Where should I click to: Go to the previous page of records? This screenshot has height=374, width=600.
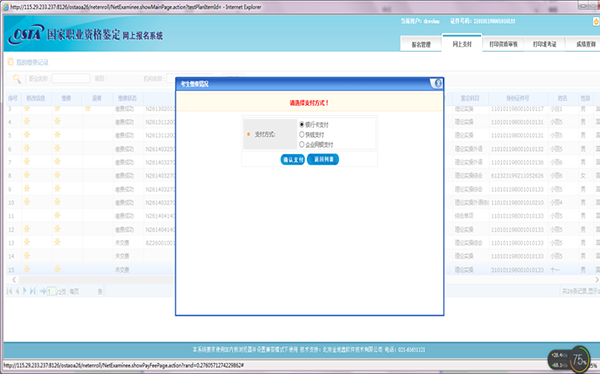point(17,291)
